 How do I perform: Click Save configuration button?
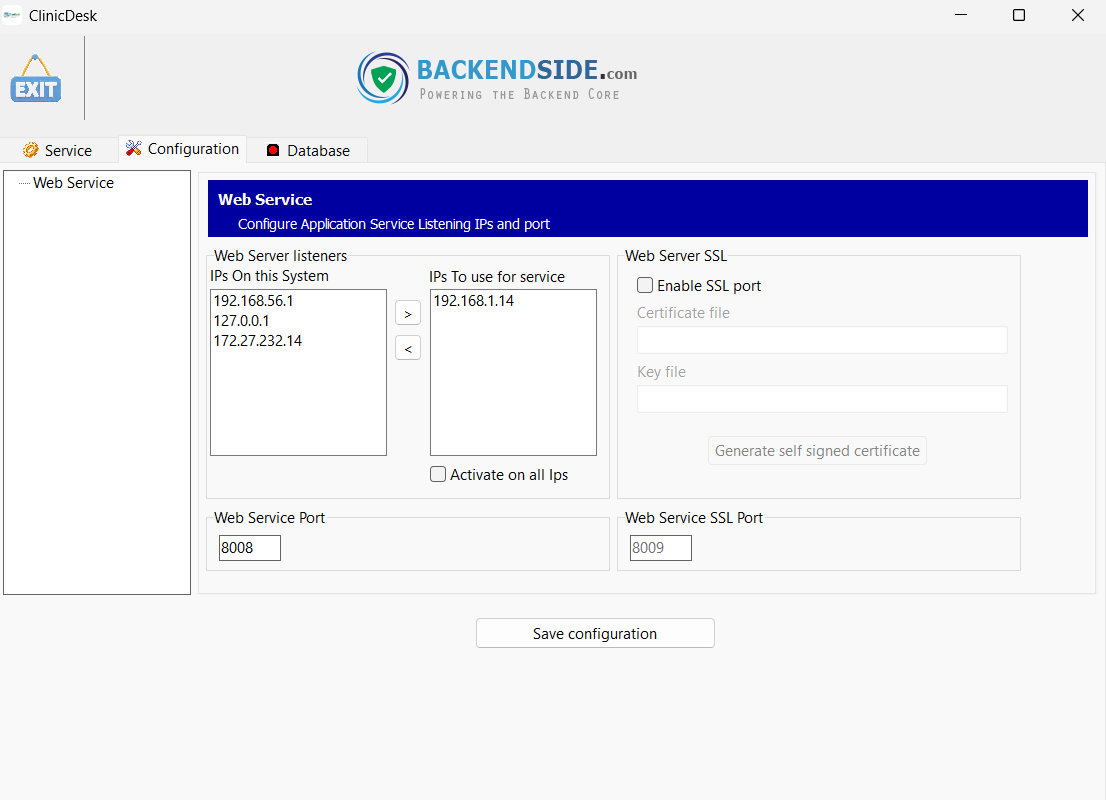595,633
